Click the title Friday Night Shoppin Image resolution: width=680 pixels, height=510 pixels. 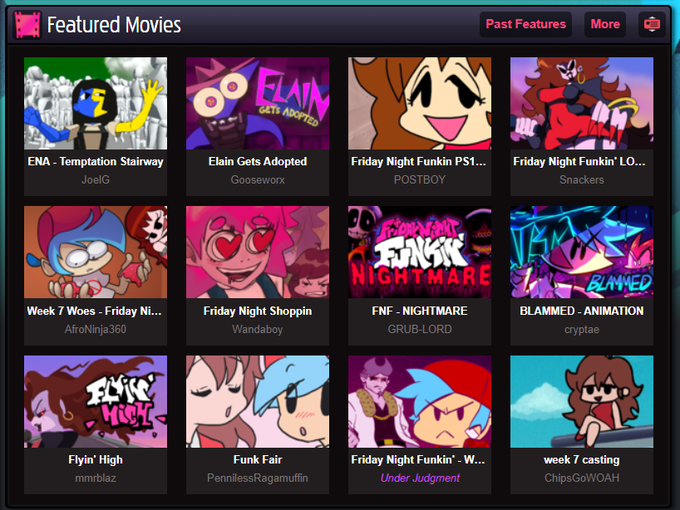[x=258, y=311]
